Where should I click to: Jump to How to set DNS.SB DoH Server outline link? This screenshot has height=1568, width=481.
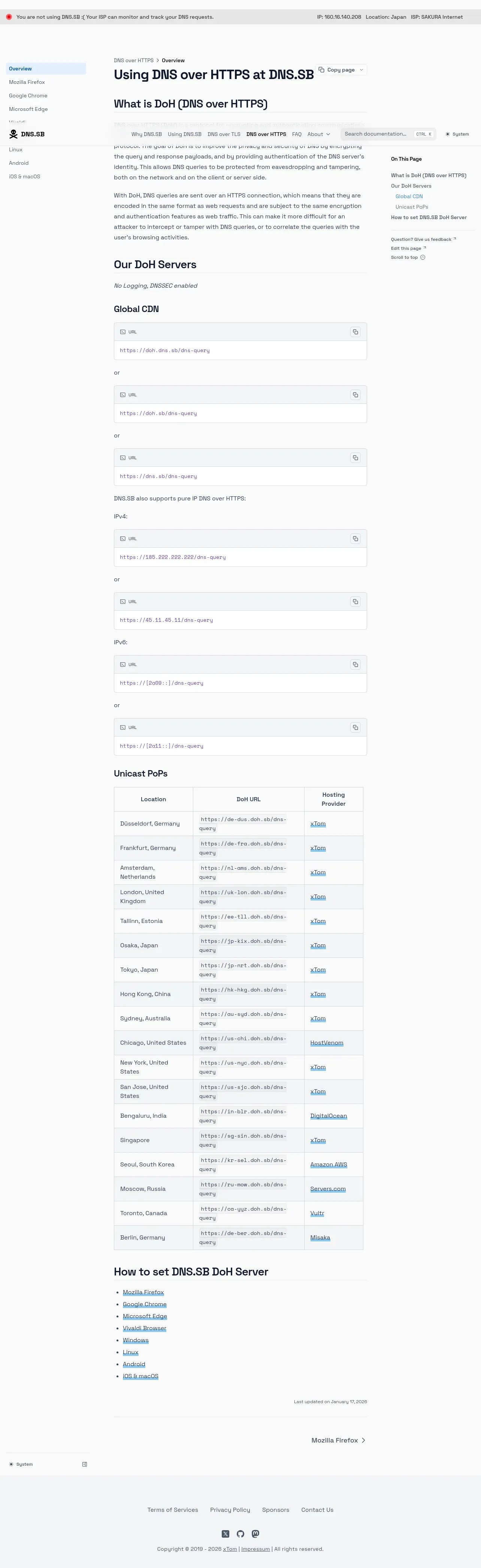coord(429,217)
